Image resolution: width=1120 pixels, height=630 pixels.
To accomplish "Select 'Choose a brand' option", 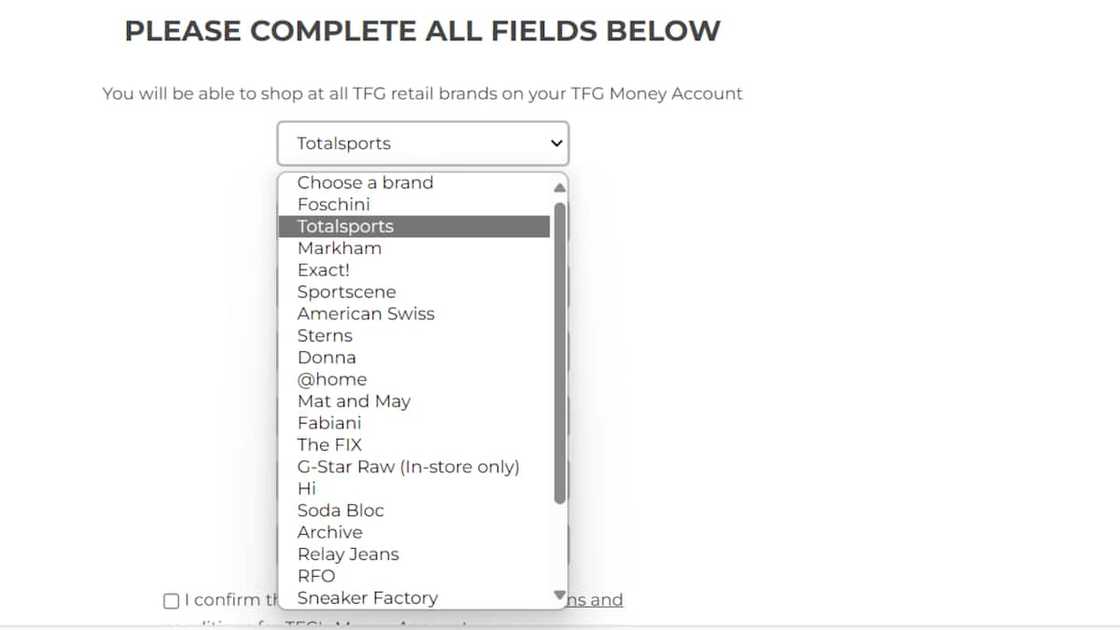I will point(365,183).
